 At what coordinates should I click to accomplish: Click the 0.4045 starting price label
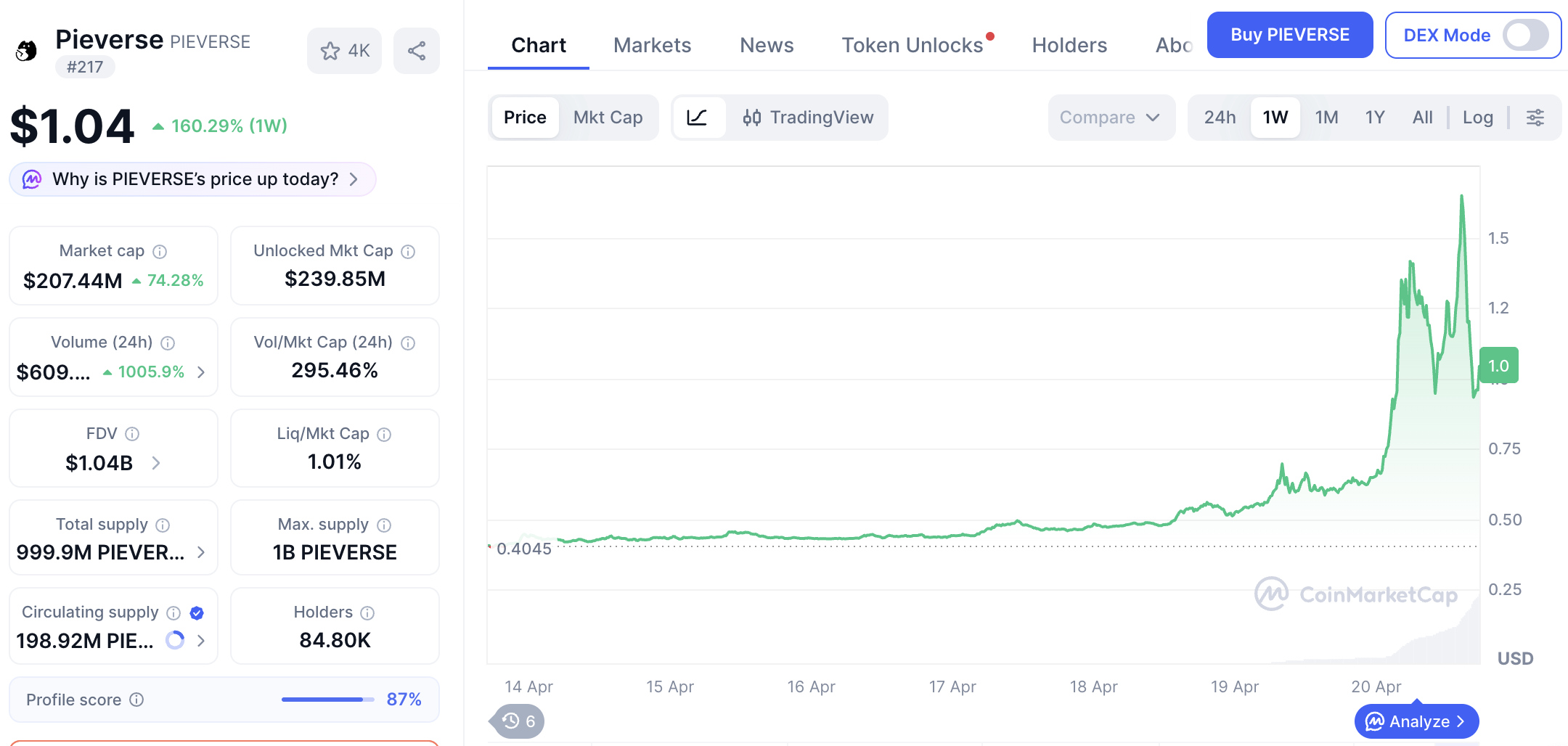pyautogui.click(x=524, y=549)
